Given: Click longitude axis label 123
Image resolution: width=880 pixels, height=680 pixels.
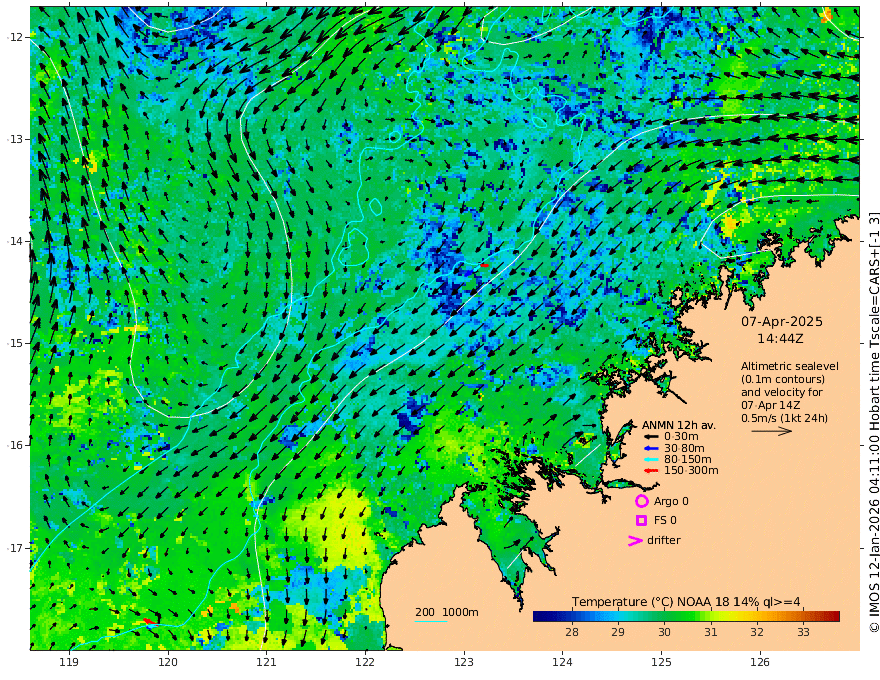Looking at the screenshot, I should pos(464,663).
